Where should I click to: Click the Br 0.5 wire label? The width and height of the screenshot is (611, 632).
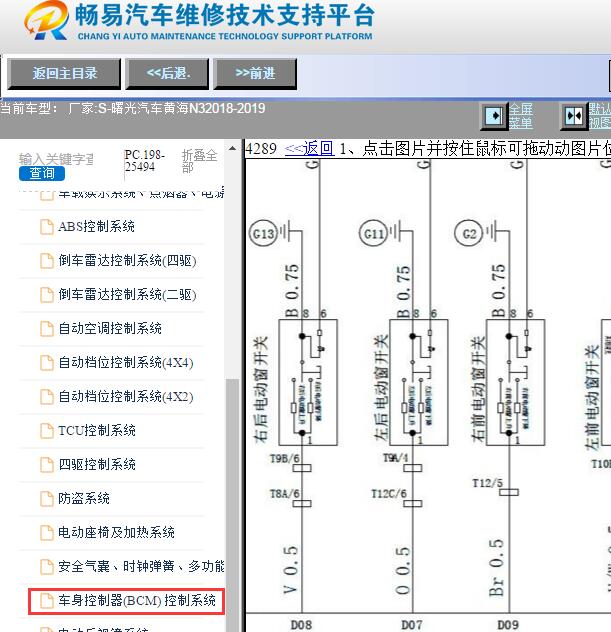[497, 568]
